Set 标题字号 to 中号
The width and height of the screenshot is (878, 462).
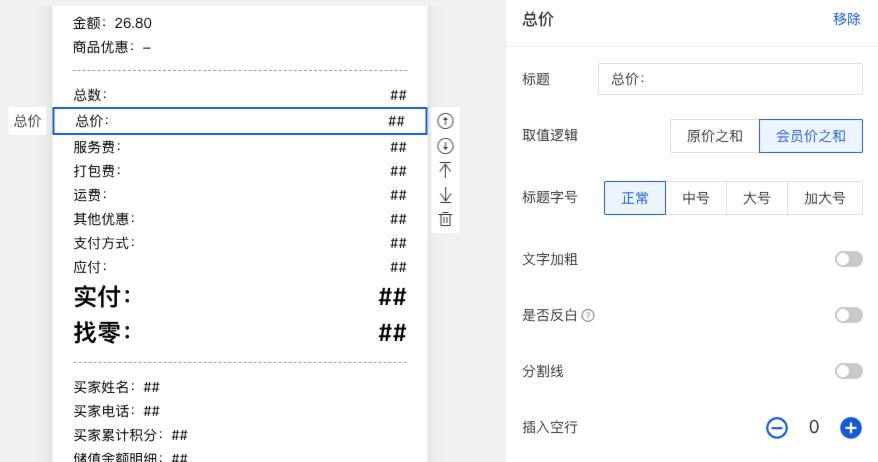click(x=696, y=198)
